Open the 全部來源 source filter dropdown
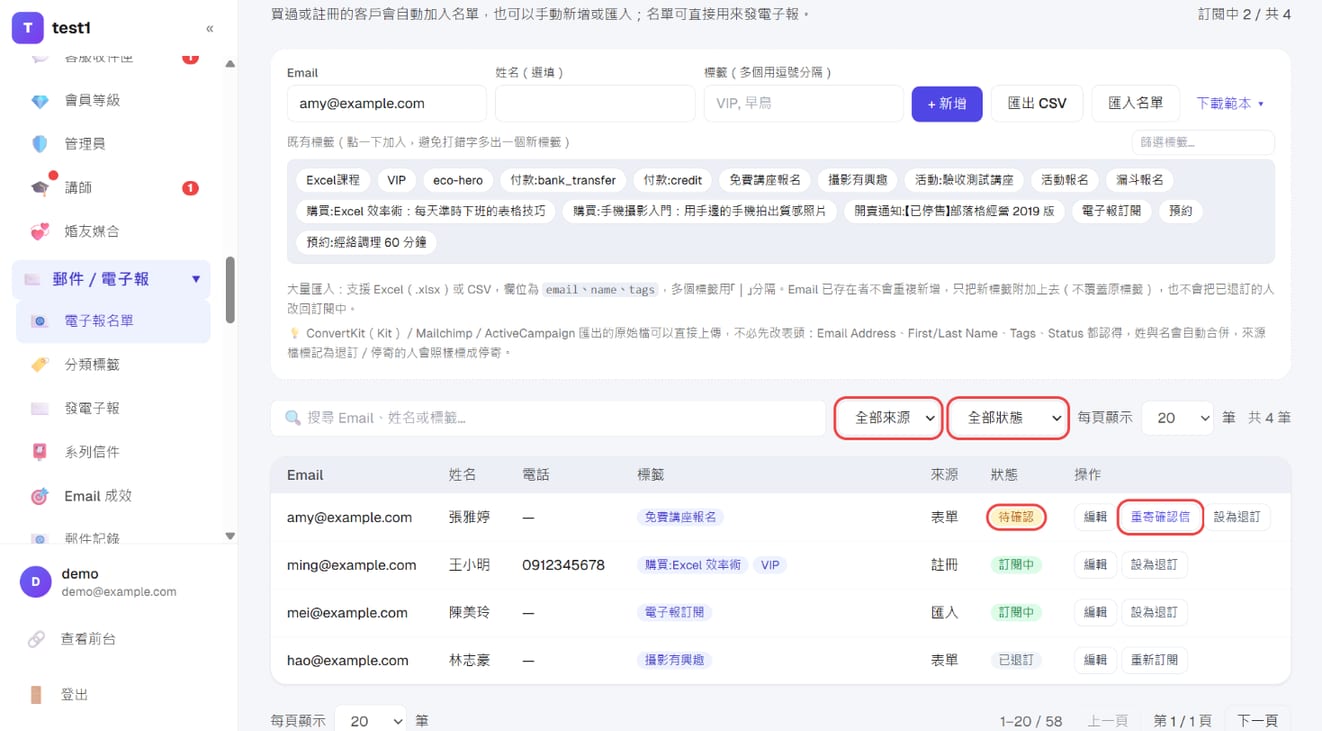The image size is (1322, 731). point(889,418)
